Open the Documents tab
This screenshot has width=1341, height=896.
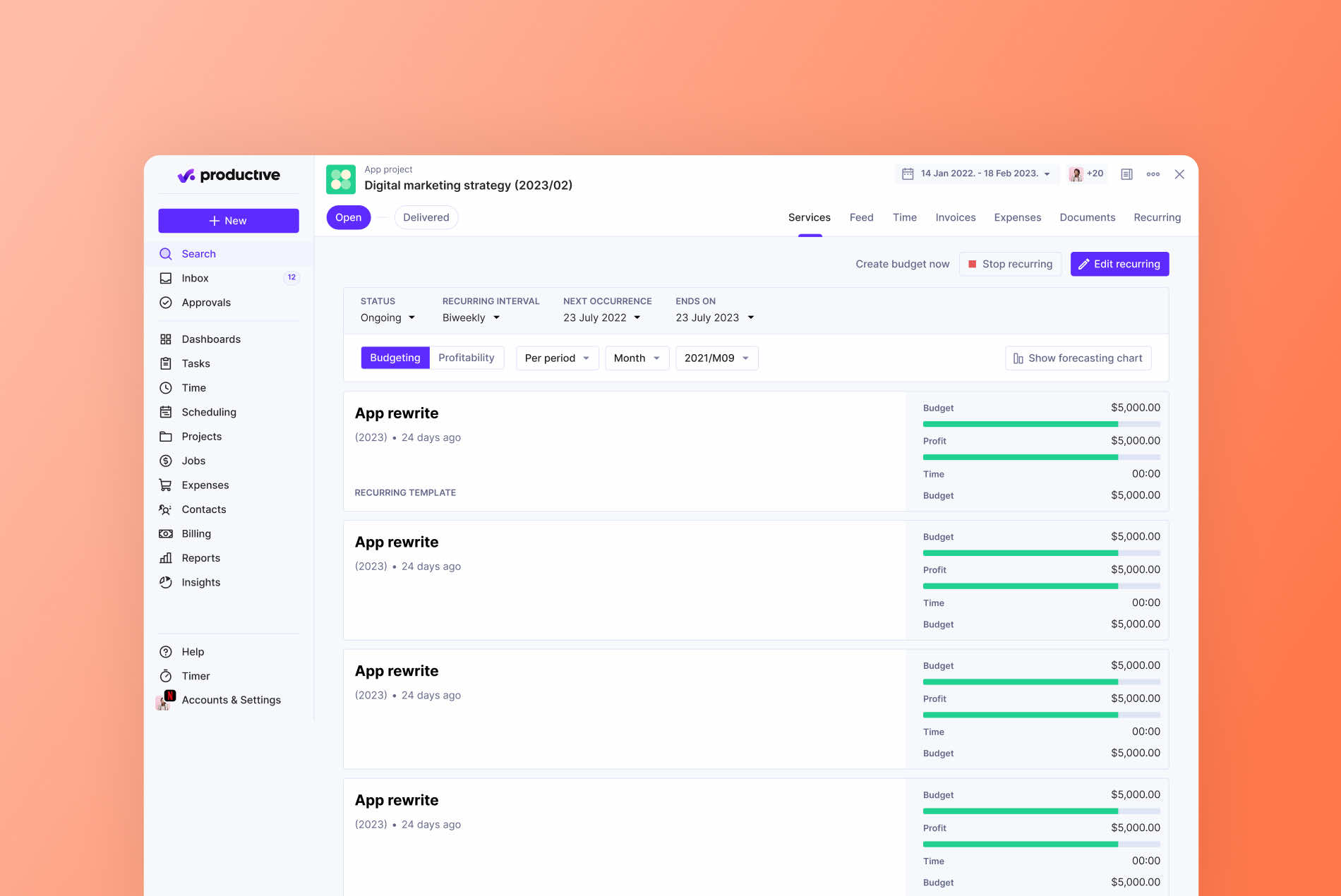tap(1088, 217)
